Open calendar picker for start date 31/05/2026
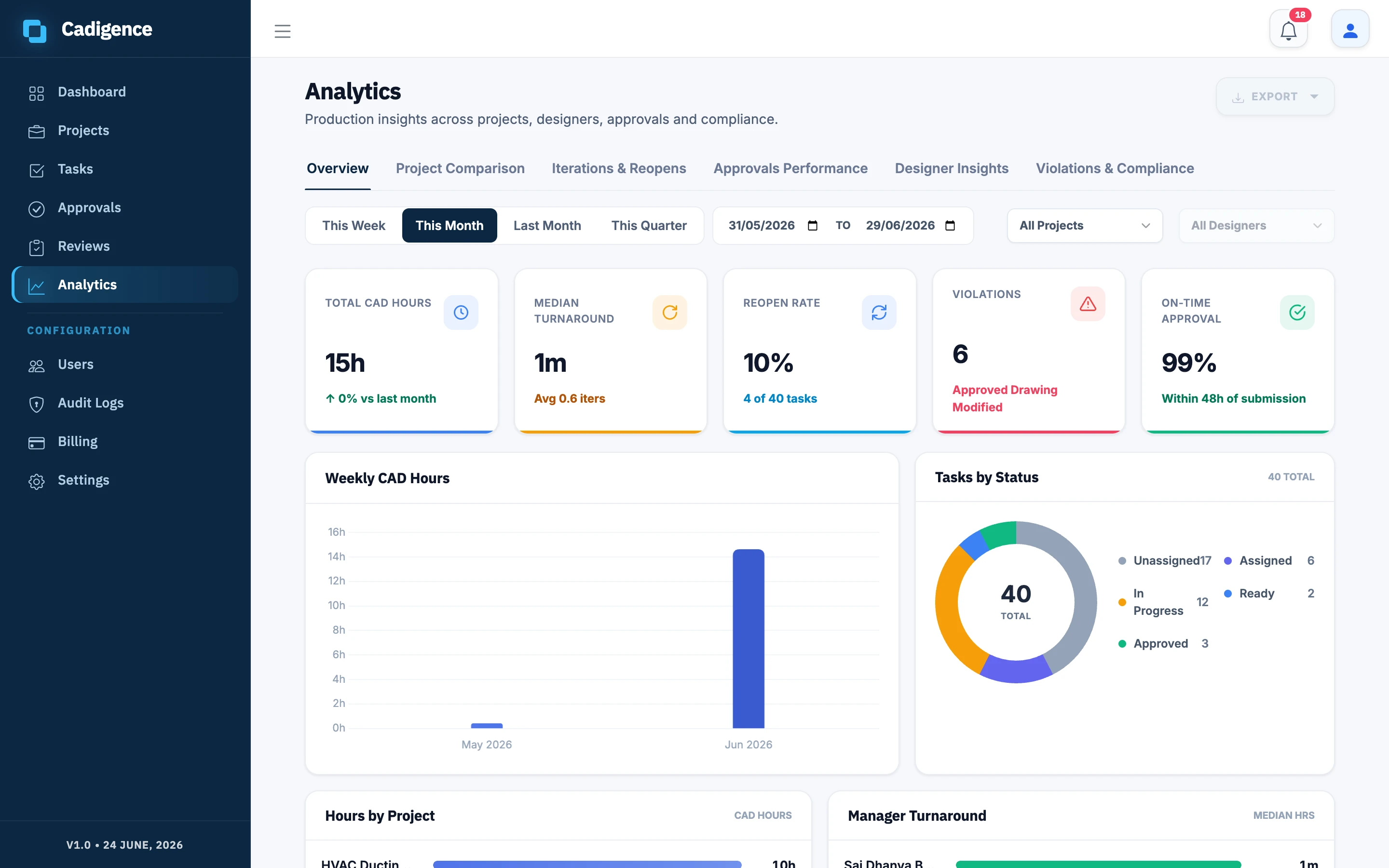 pos(812,226)
